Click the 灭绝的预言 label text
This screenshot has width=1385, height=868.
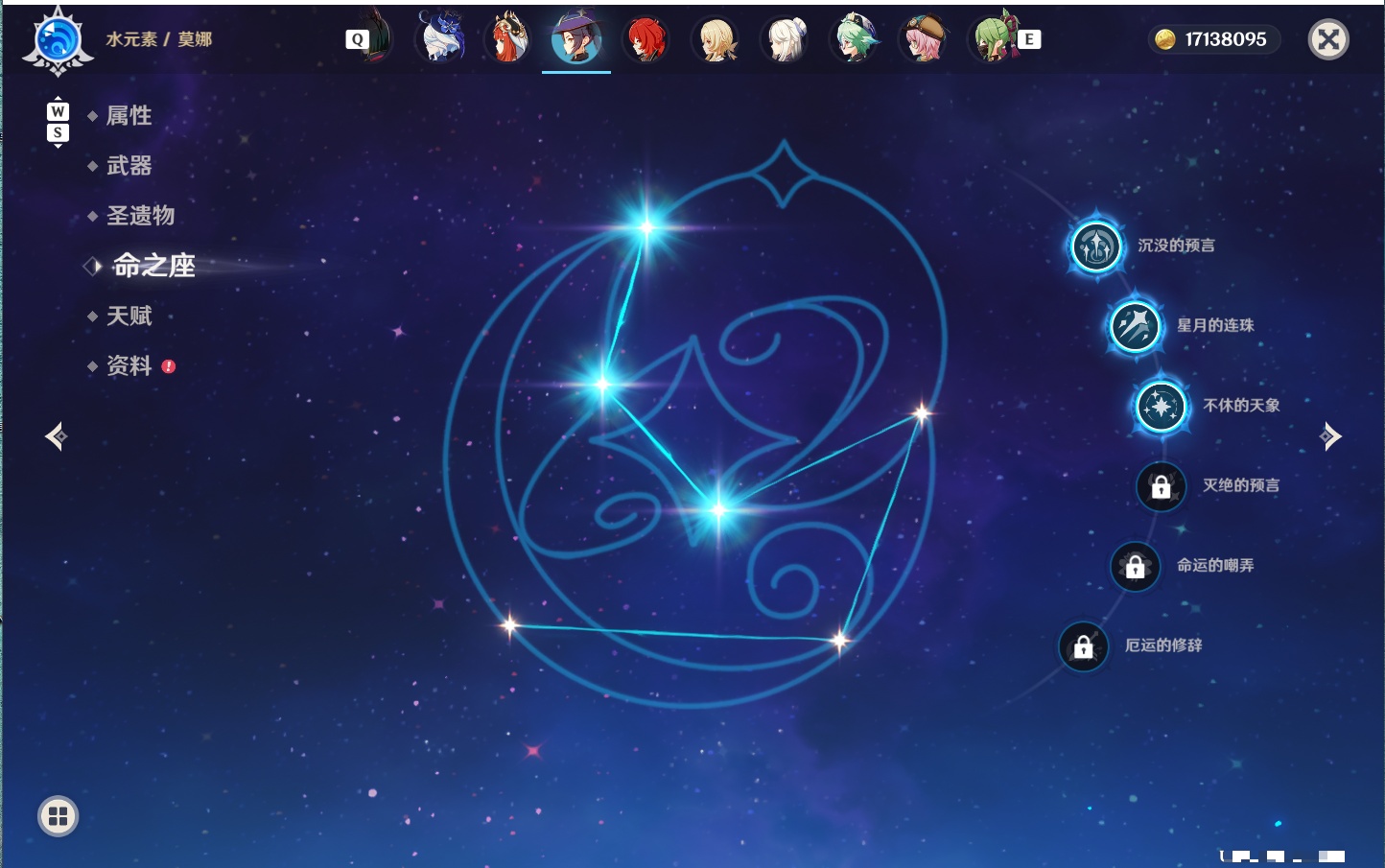point(1241,485)
